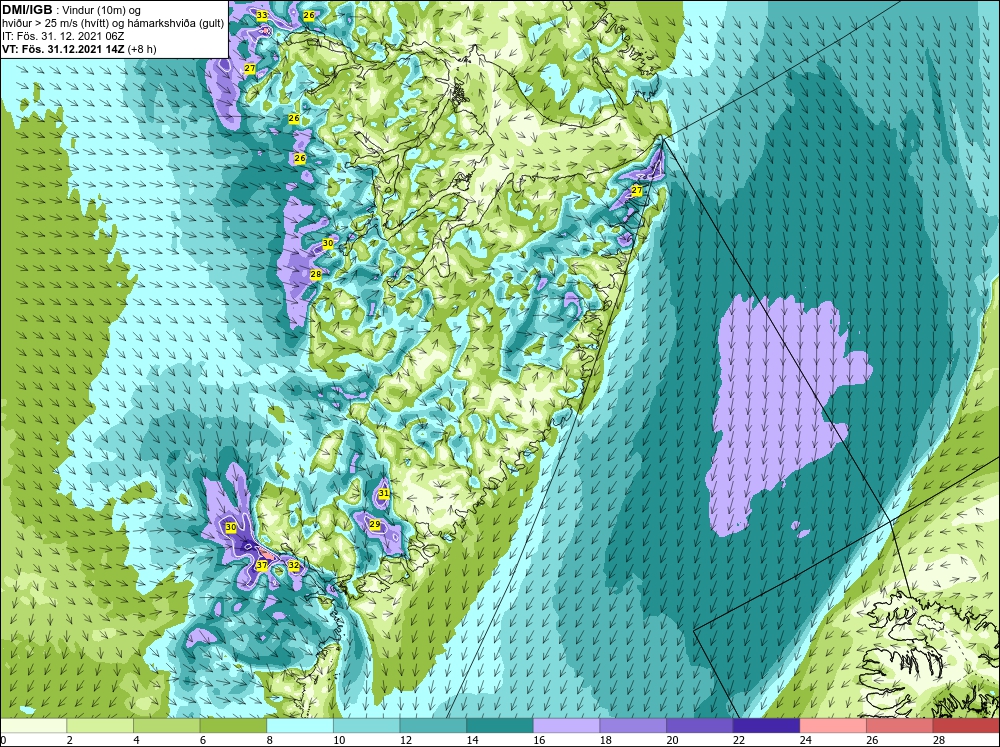Select the 2–4 m/s legend color swatch

pos(99,726)
